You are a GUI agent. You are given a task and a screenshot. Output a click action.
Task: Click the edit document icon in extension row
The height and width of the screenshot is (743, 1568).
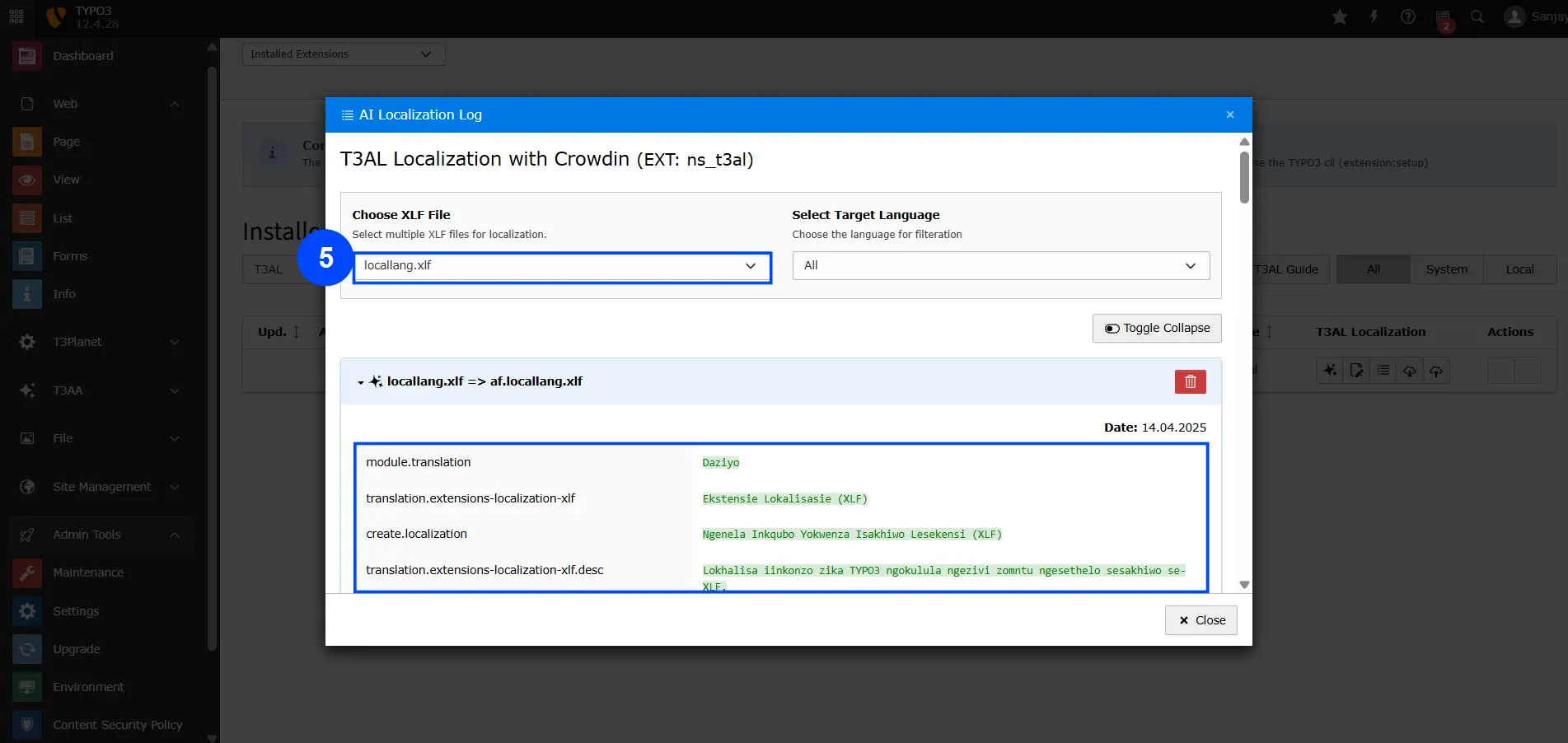coord(1356,371)
